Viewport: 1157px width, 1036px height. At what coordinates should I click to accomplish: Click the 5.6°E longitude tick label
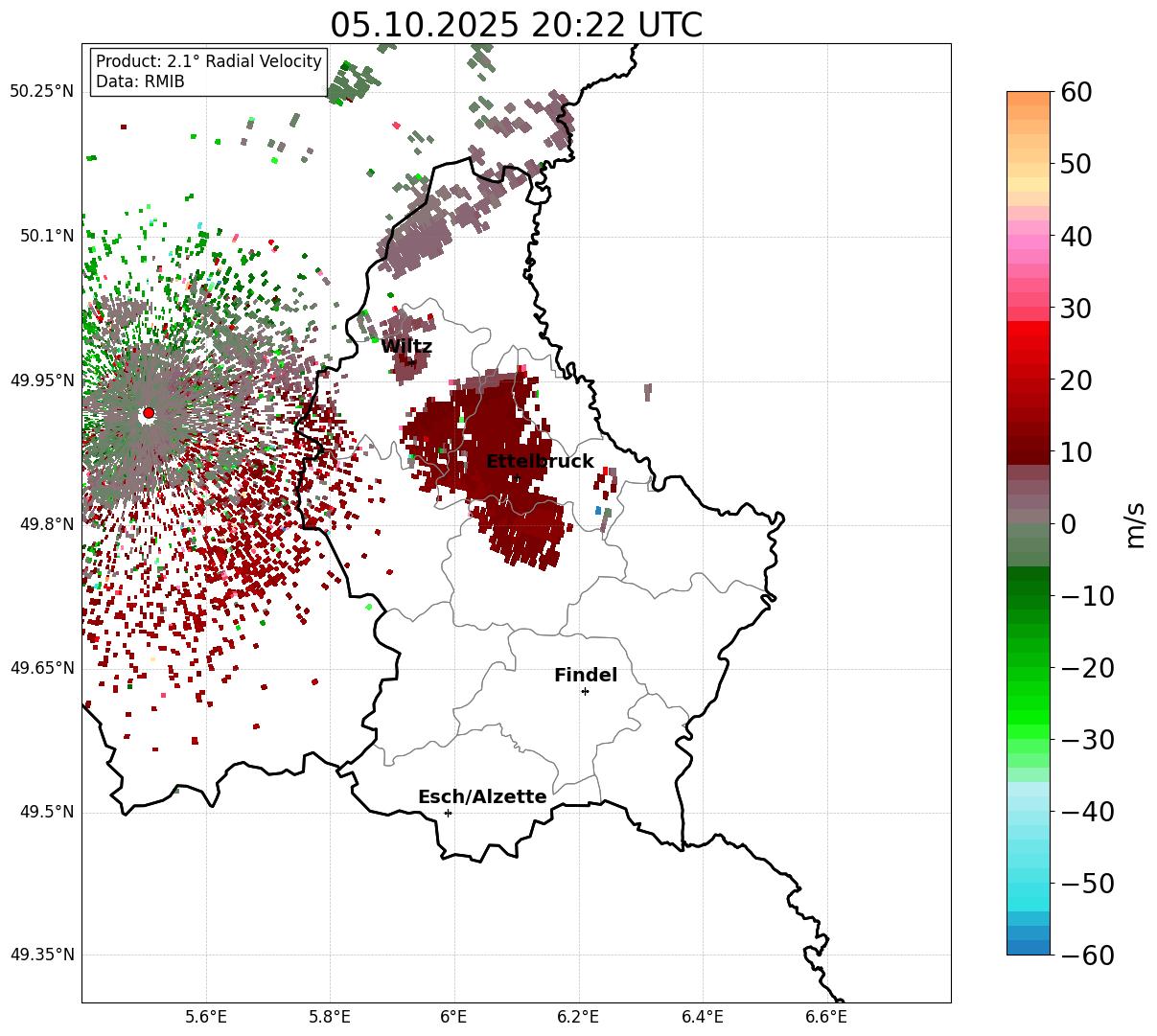tap(206, 1016)
